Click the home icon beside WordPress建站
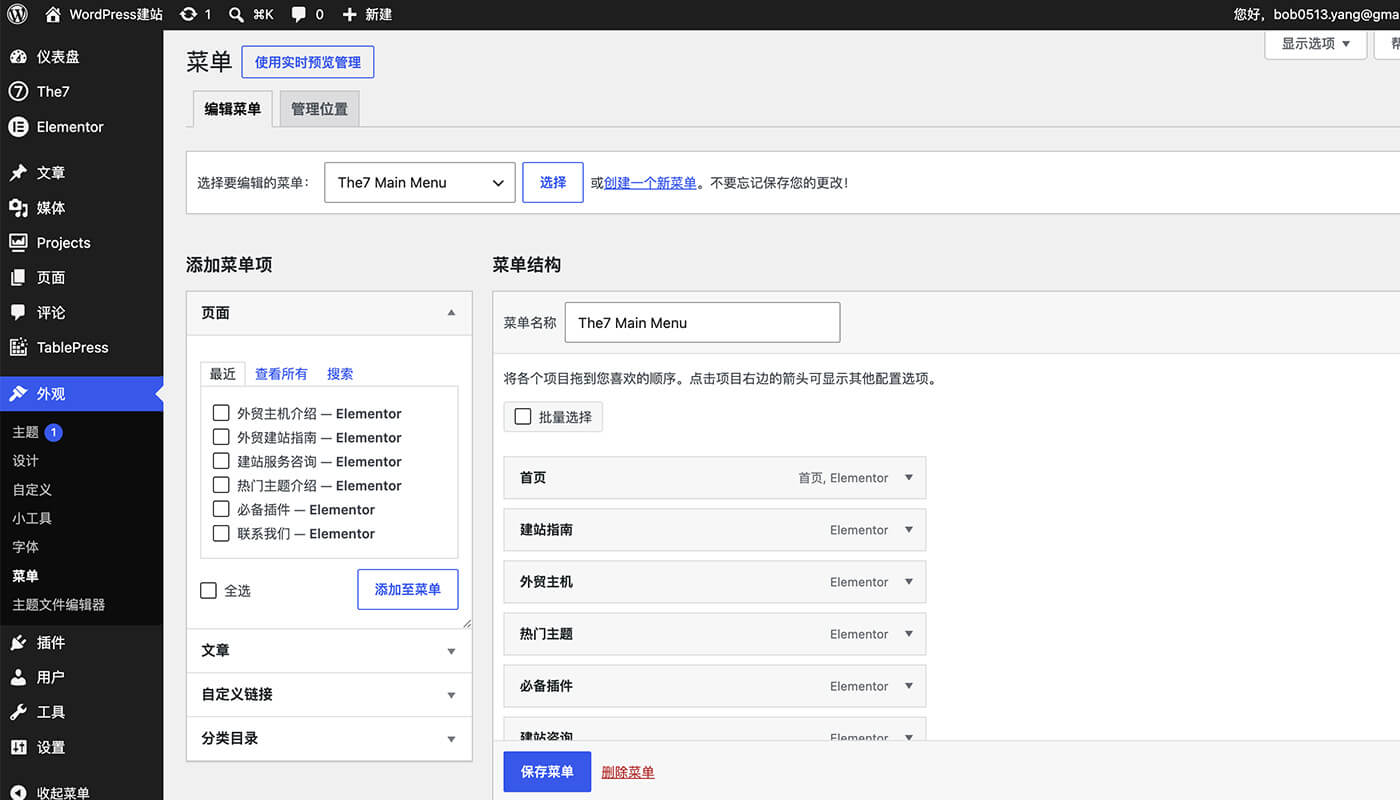The width and height of the screenshot is (1400, 800). (53, 14)
